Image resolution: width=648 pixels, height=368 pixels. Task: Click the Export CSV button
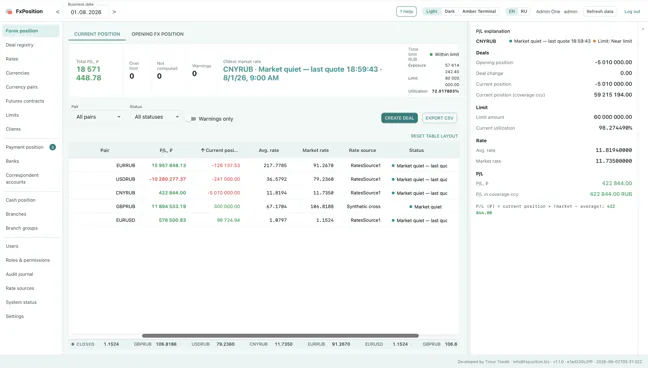coord(439,118)
